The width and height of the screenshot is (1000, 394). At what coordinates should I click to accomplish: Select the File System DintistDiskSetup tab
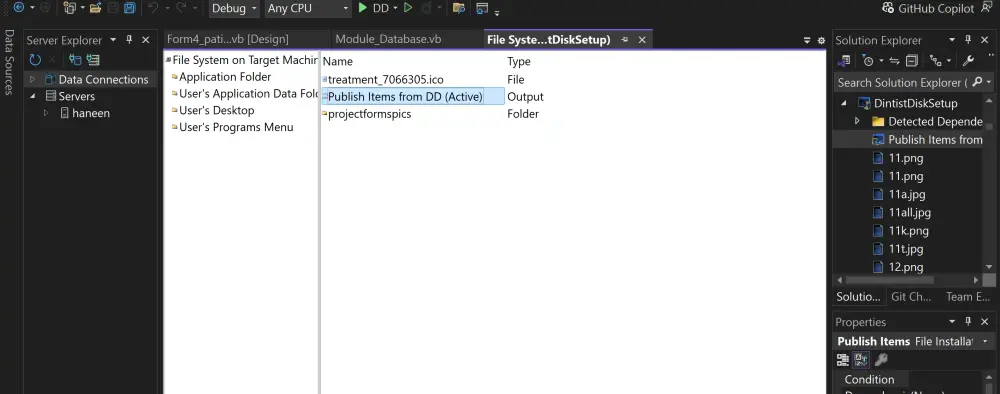[548, 40]
